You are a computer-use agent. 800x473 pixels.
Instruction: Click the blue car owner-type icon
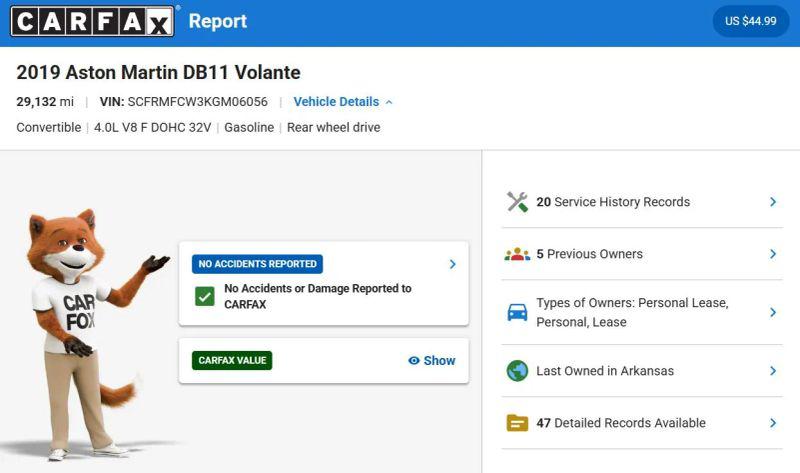(517, 312)
